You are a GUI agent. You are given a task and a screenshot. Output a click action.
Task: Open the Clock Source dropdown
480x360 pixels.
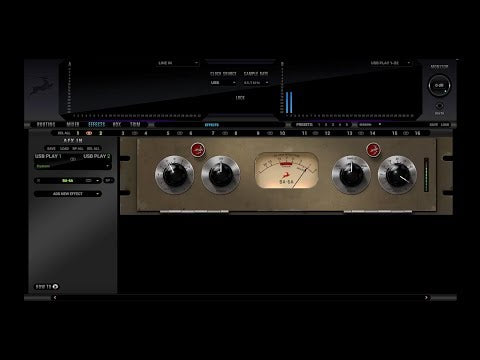(223, 83)
